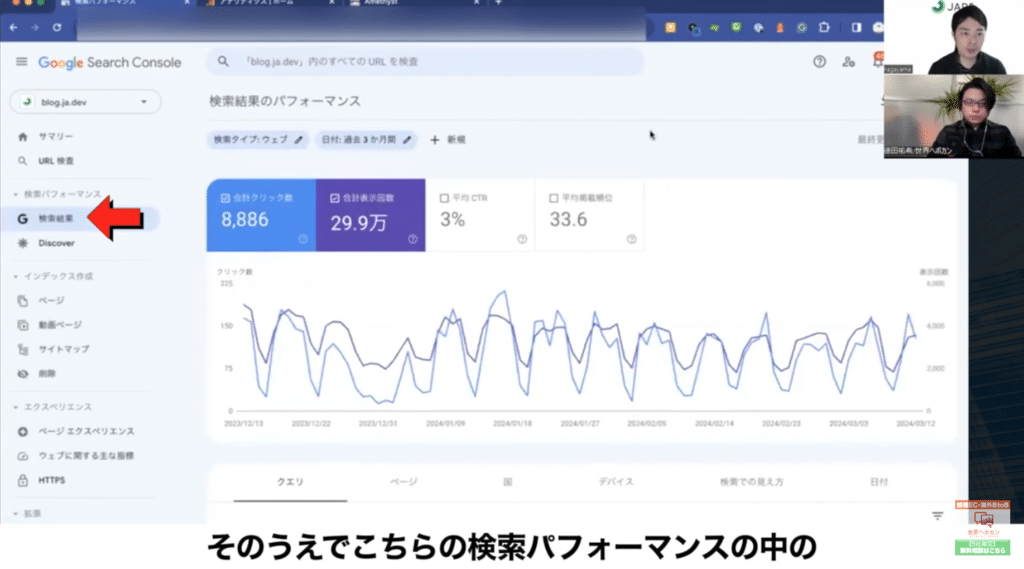This screenshot has height=569, width=1024.
Task: Click help icon on the clicks card
Action: (303, 239)
